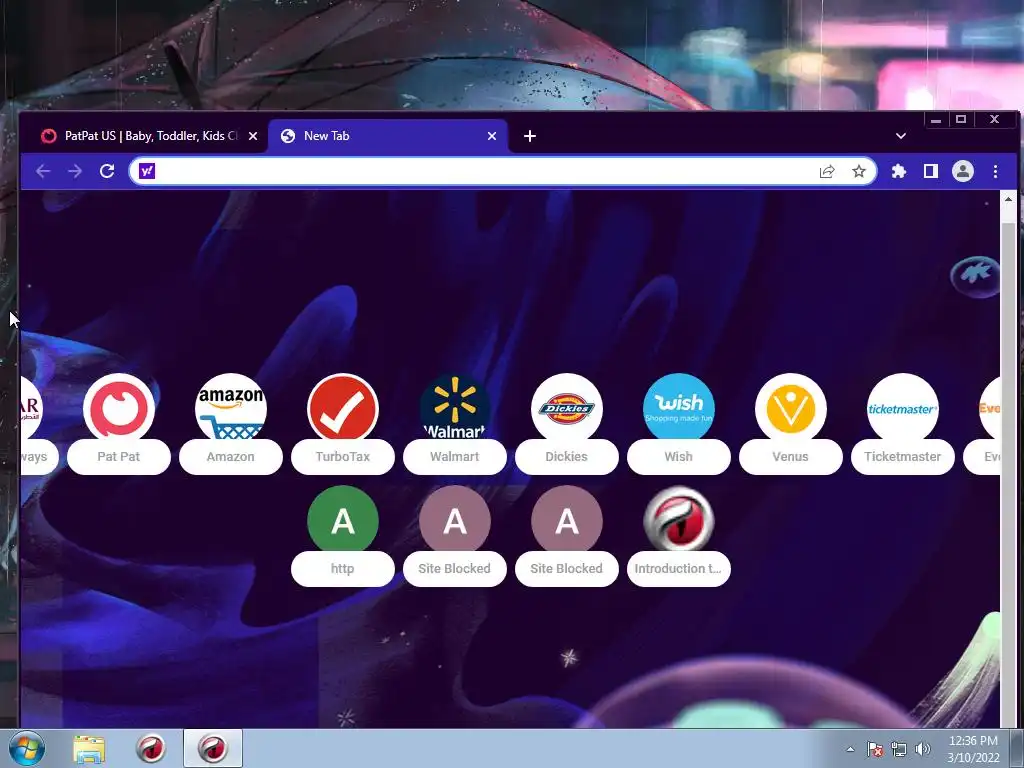Open the network tray icon
This screenshot has height=768, width=1024.
pos(899,749)
